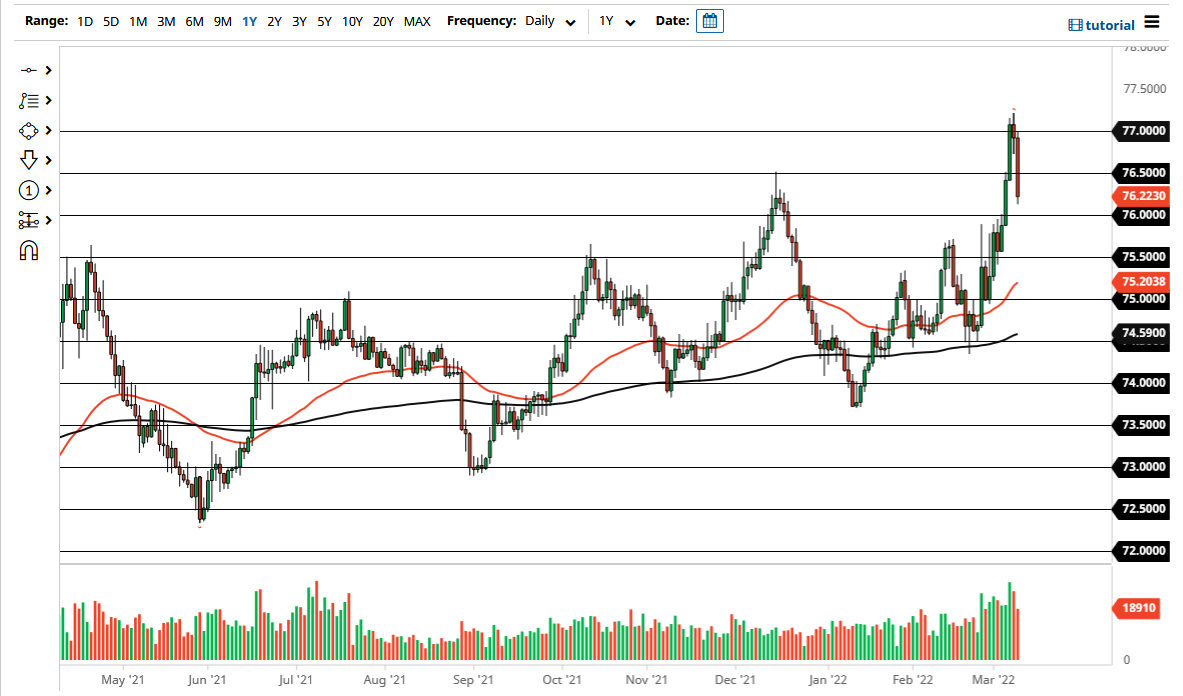
Task: Click the 18910 volume label
Action: [x=1139, y=608]
